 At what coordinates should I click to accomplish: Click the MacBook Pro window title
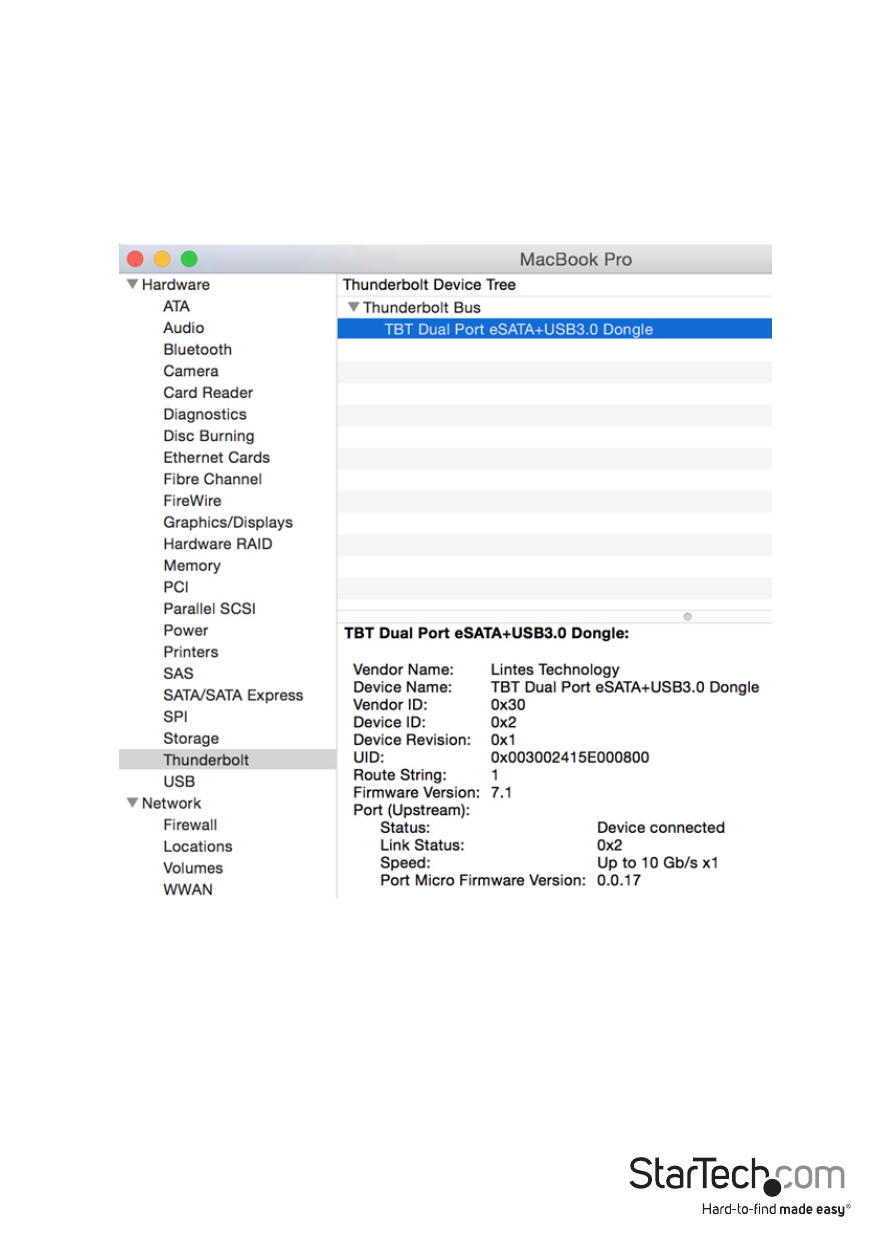[x=576, y=260]
